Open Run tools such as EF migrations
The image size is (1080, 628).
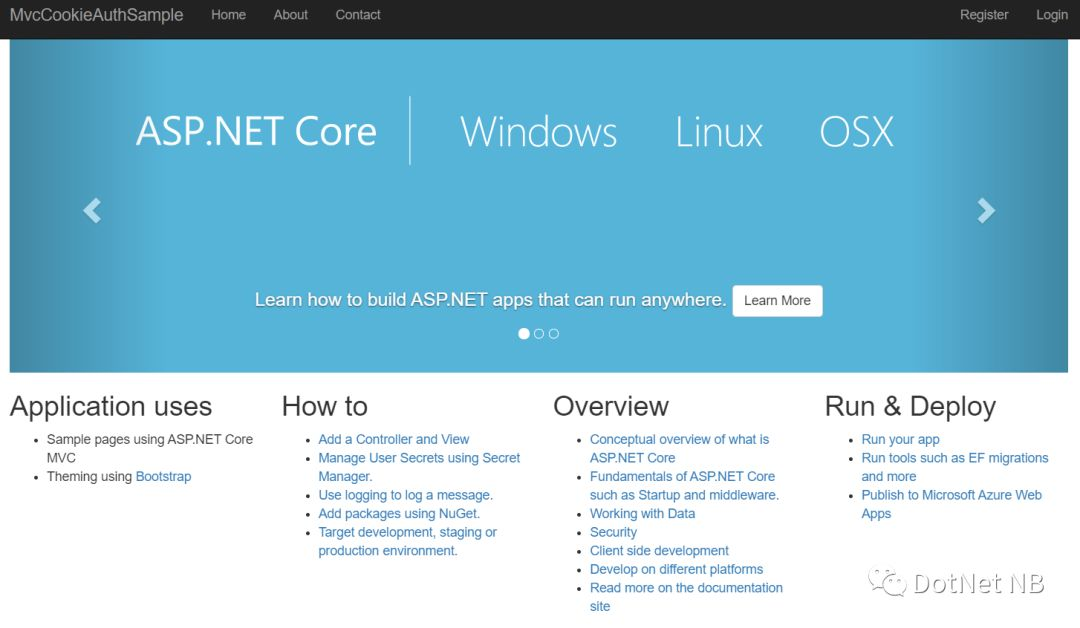[955, 467]
